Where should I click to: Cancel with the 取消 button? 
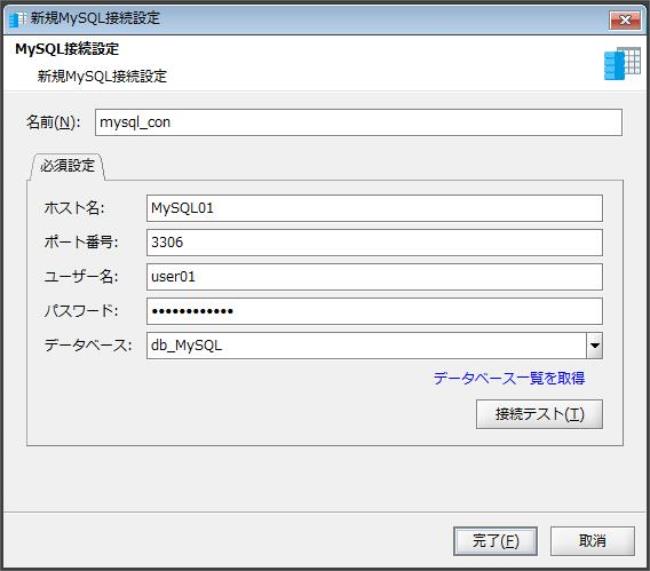pyautogui.click(x=592, y=541)
